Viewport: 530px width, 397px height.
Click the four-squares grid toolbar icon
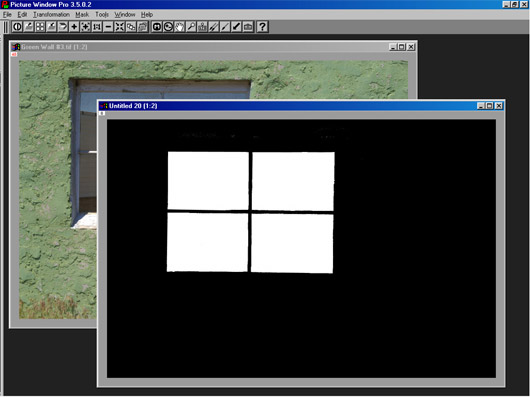tap(40, 27)
